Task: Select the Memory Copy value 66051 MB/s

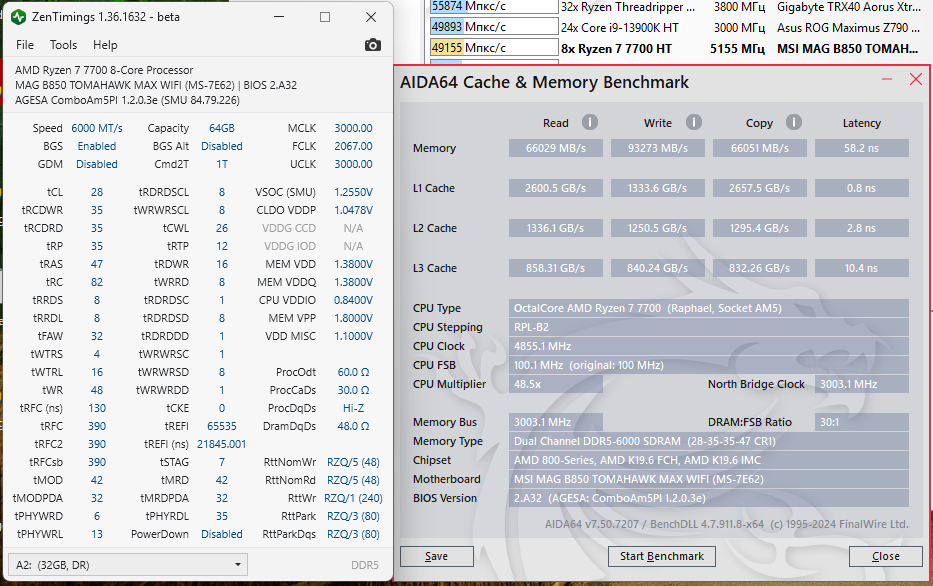Action: pyautogui.click(x=760, y=148)
